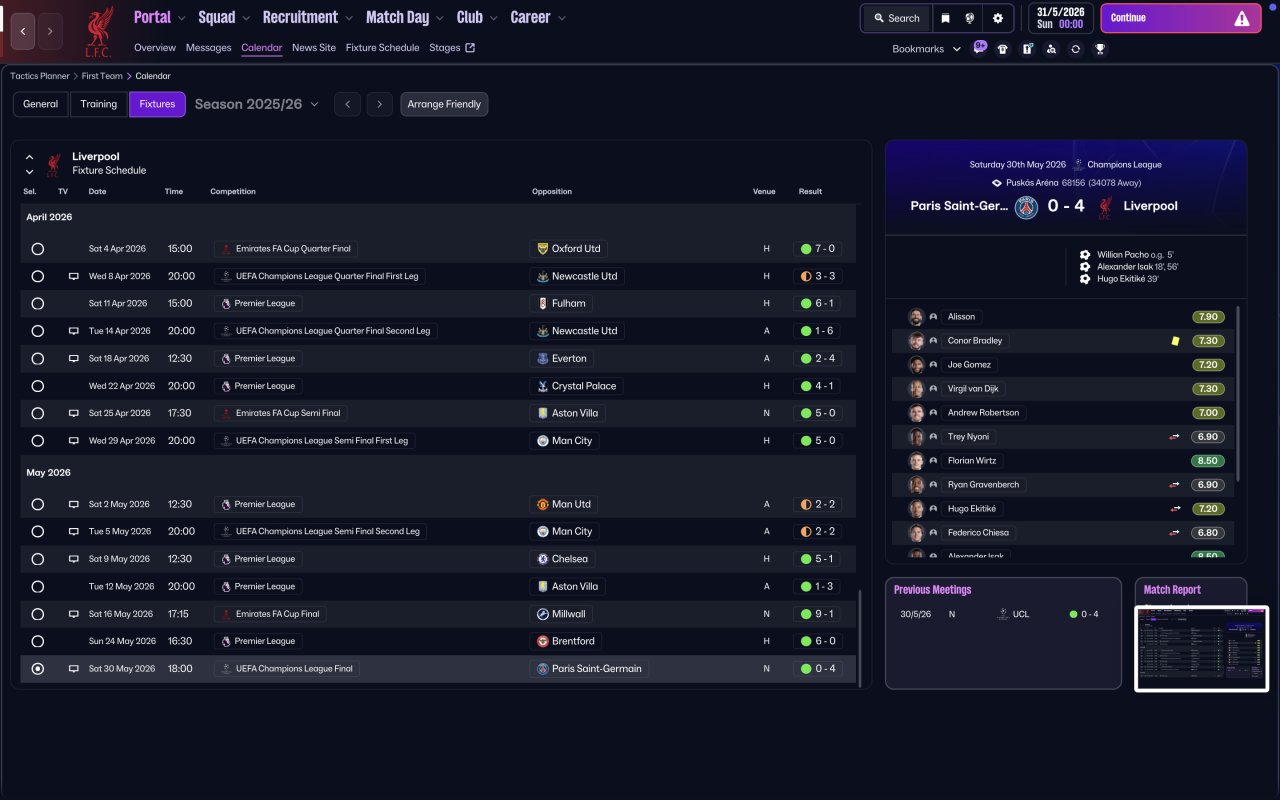Click the TV icon for Millwall FA Cup Final
Viewport: 1280px width, 800px height.
73,614
